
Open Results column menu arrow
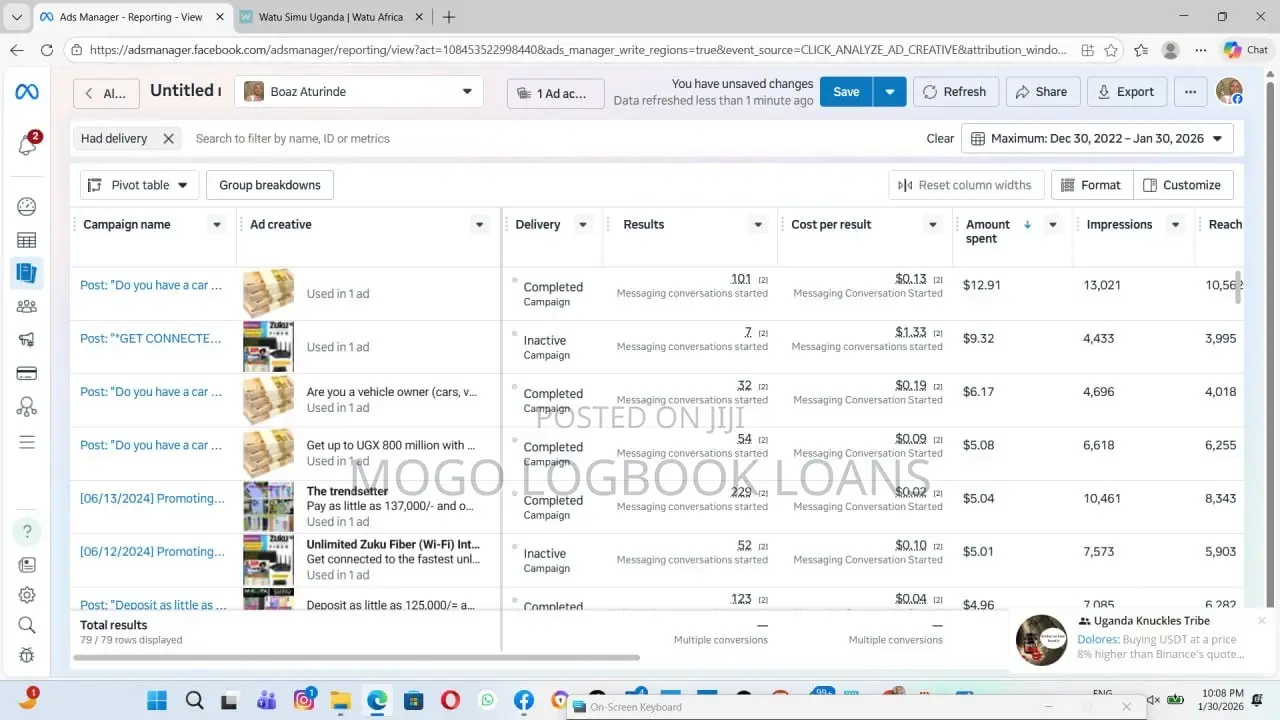758,225
